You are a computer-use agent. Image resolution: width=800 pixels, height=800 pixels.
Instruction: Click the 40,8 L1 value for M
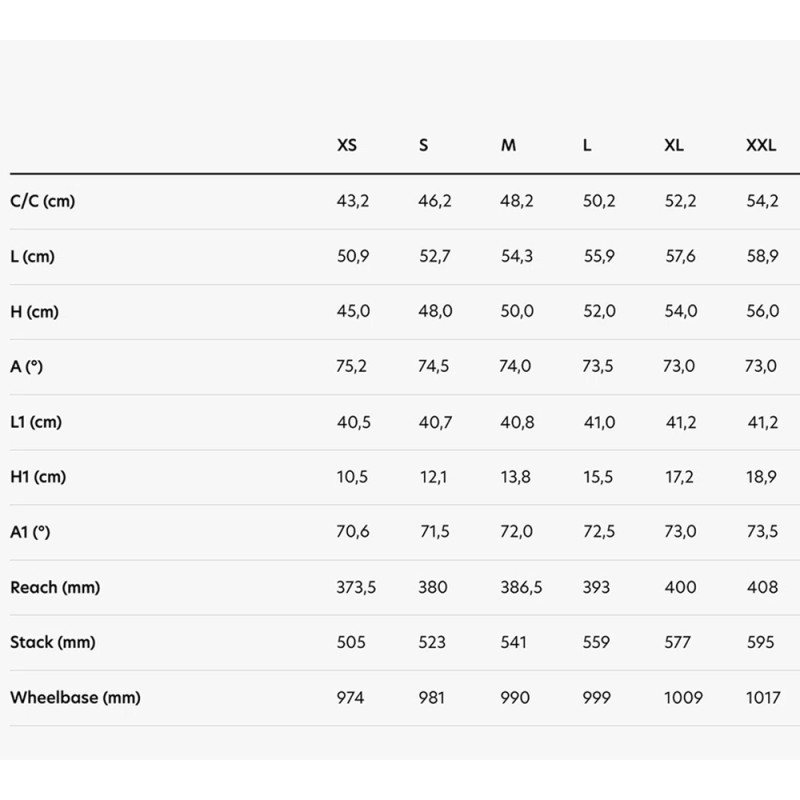point(517,422)
